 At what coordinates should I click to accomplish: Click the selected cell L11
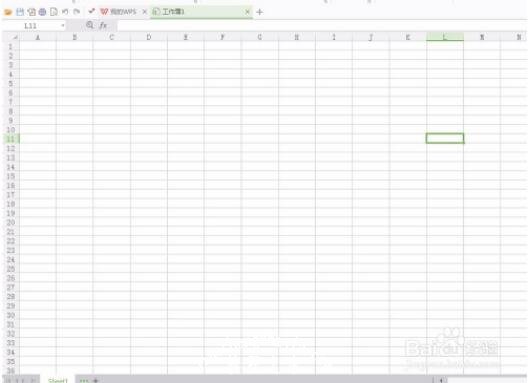(x=445, y=138)
